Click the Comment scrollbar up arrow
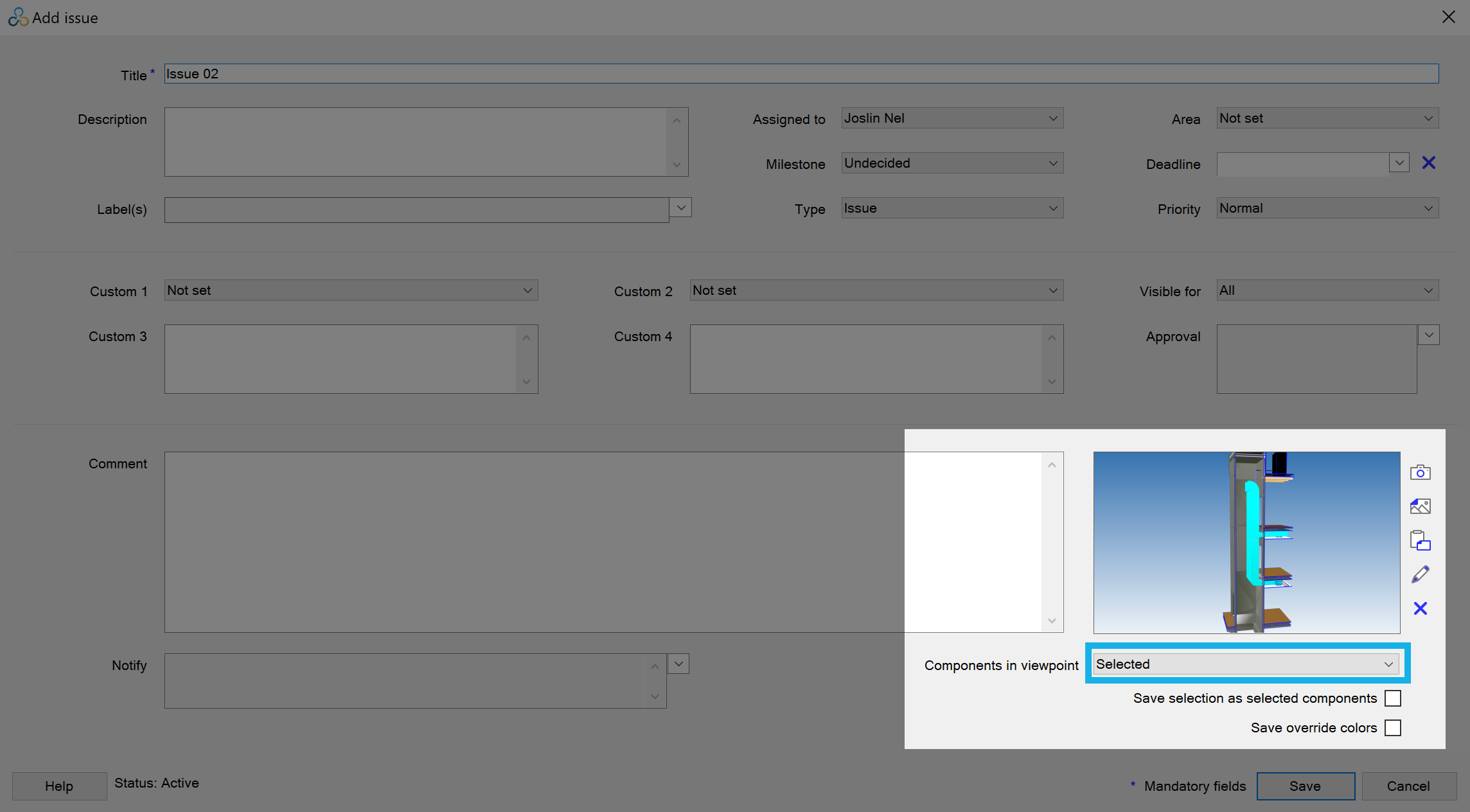This screenshot has height=812, width=1470. click(x=1052, y=464)
